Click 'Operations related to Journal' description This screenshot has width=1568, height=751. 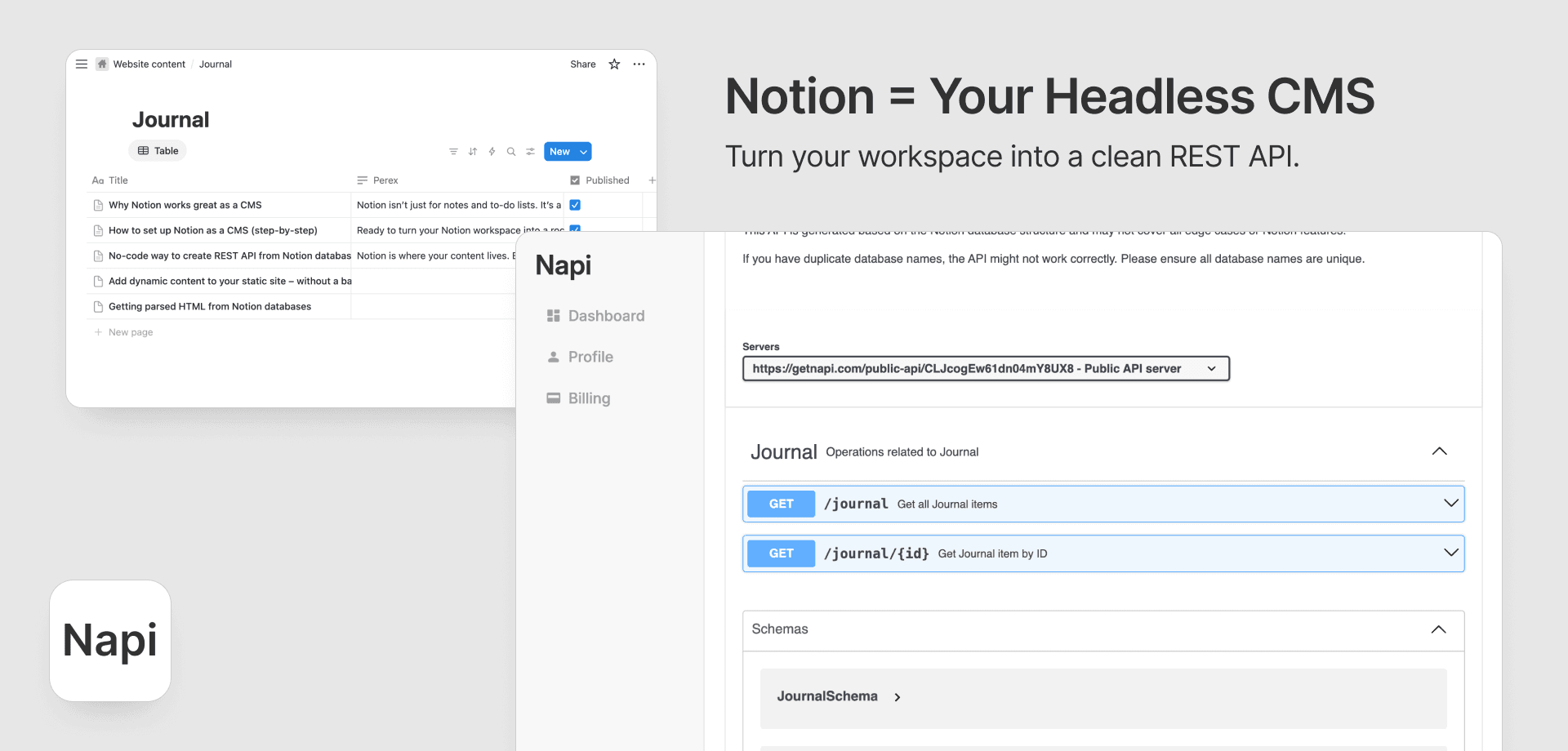902,452
